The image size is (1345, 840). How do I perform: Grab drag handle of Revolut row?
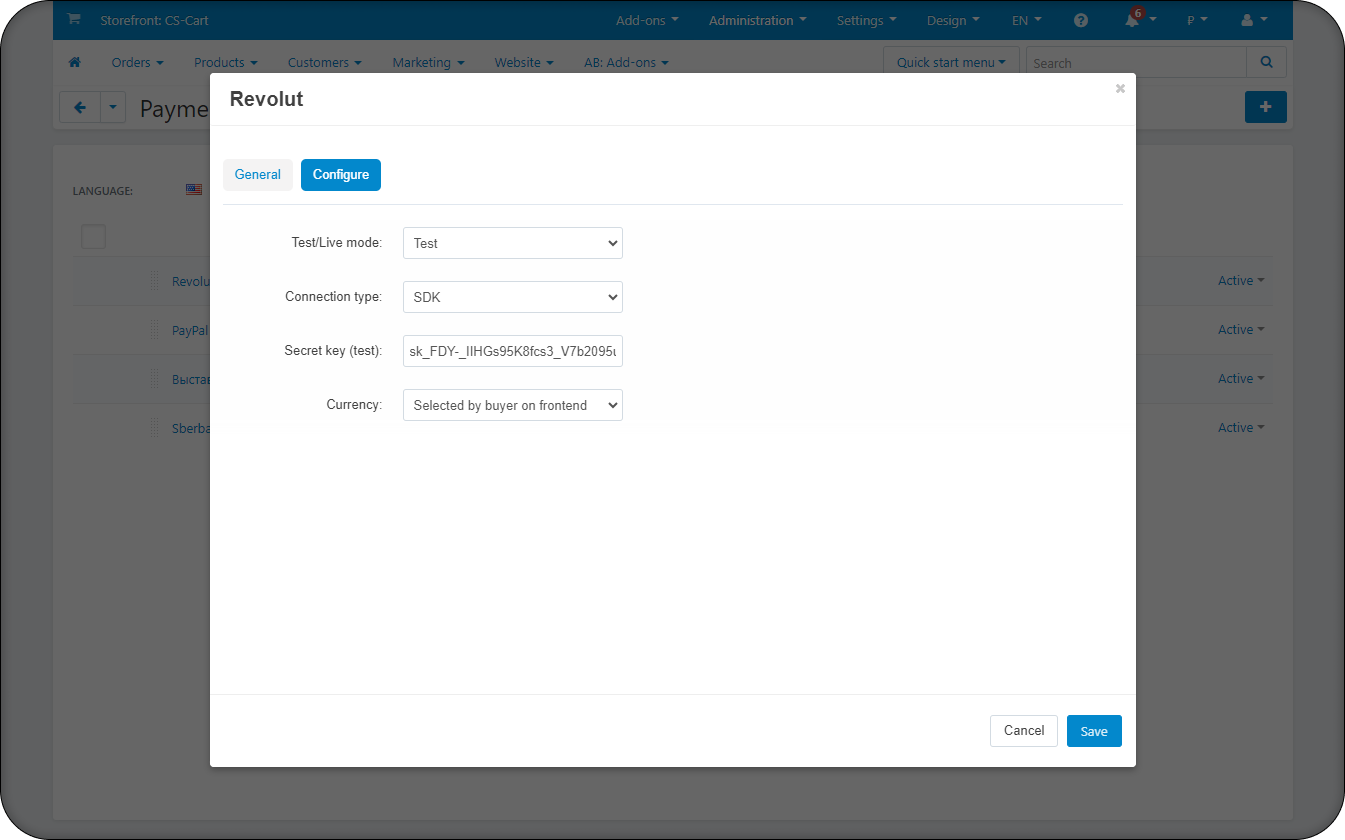coord(154,281)
